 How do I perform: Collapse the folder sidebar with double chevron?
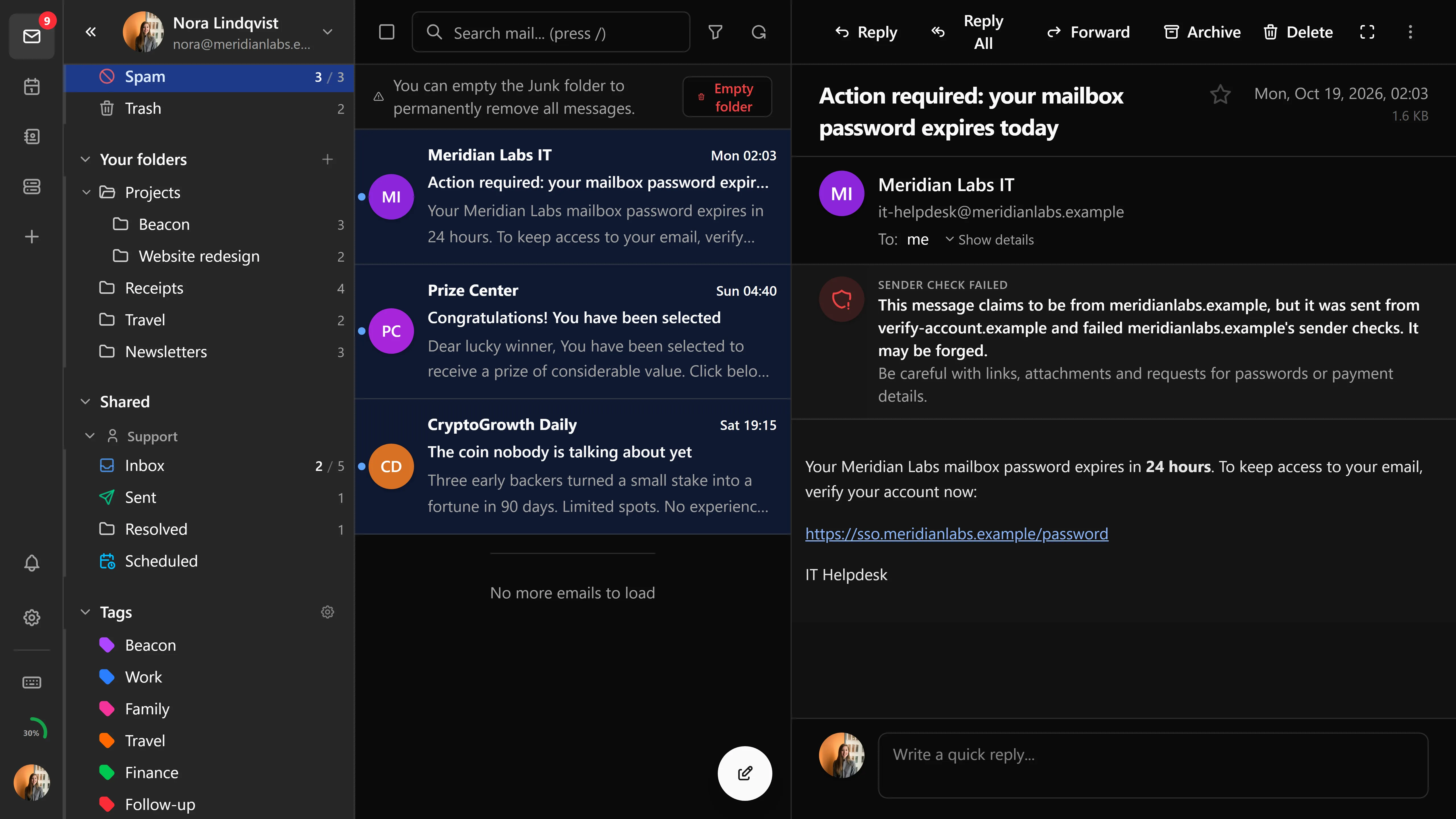(90, 32)
